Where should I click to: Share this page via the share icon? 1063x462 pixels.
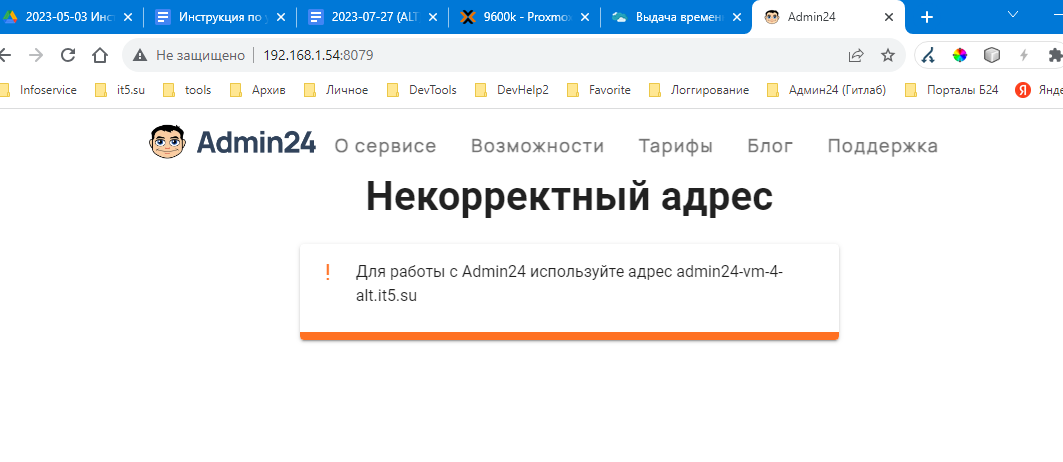pos(856,56)
